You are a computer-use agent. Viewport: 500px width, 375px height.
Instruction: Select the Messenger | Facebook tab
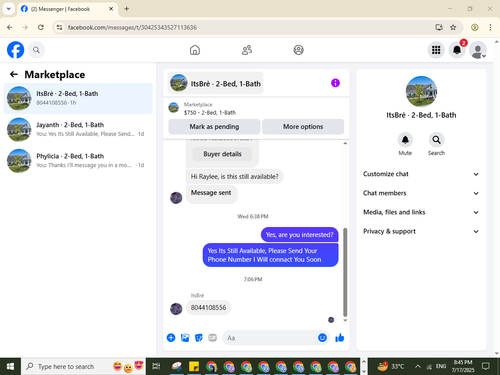(67, 9)
